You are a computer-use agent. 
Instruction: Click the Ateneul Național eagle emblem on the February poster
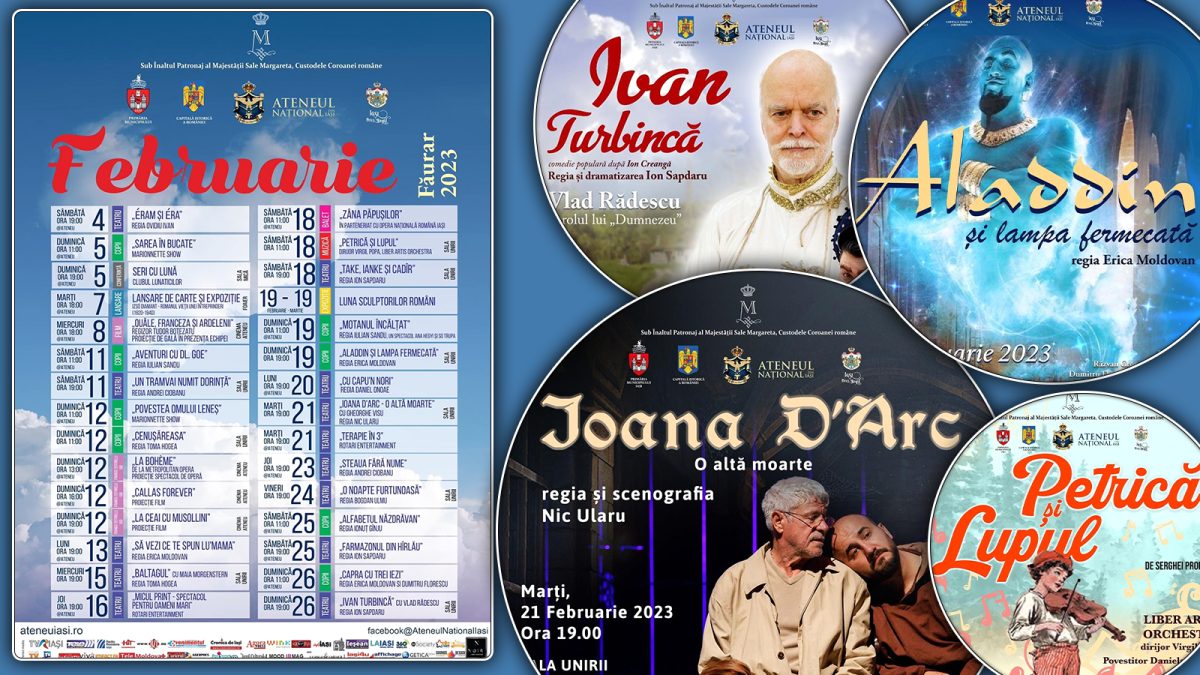tap(248, 103)
